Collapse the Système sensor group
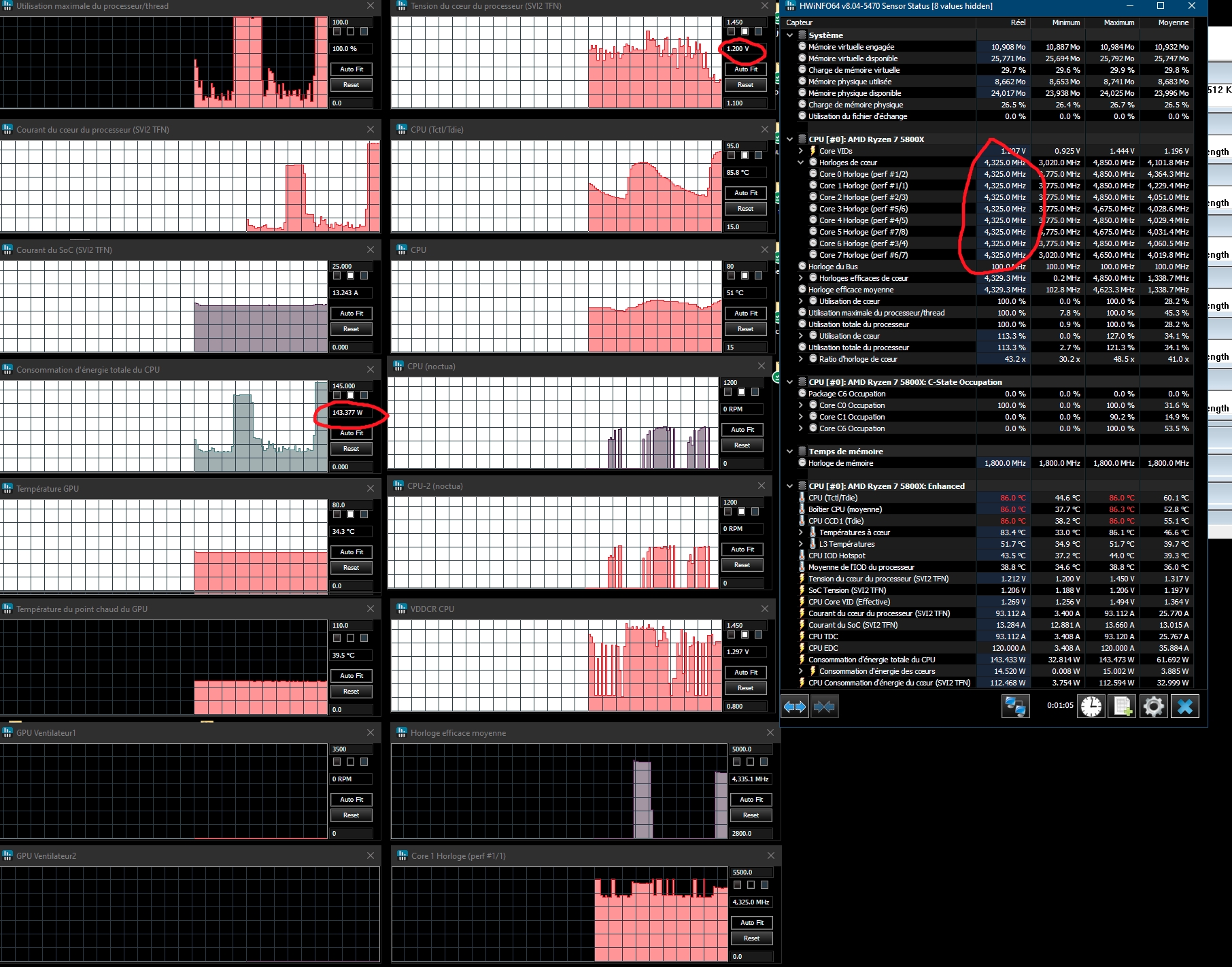Image resolution: width=1232 pixels, height=967 pixels. 789,35
